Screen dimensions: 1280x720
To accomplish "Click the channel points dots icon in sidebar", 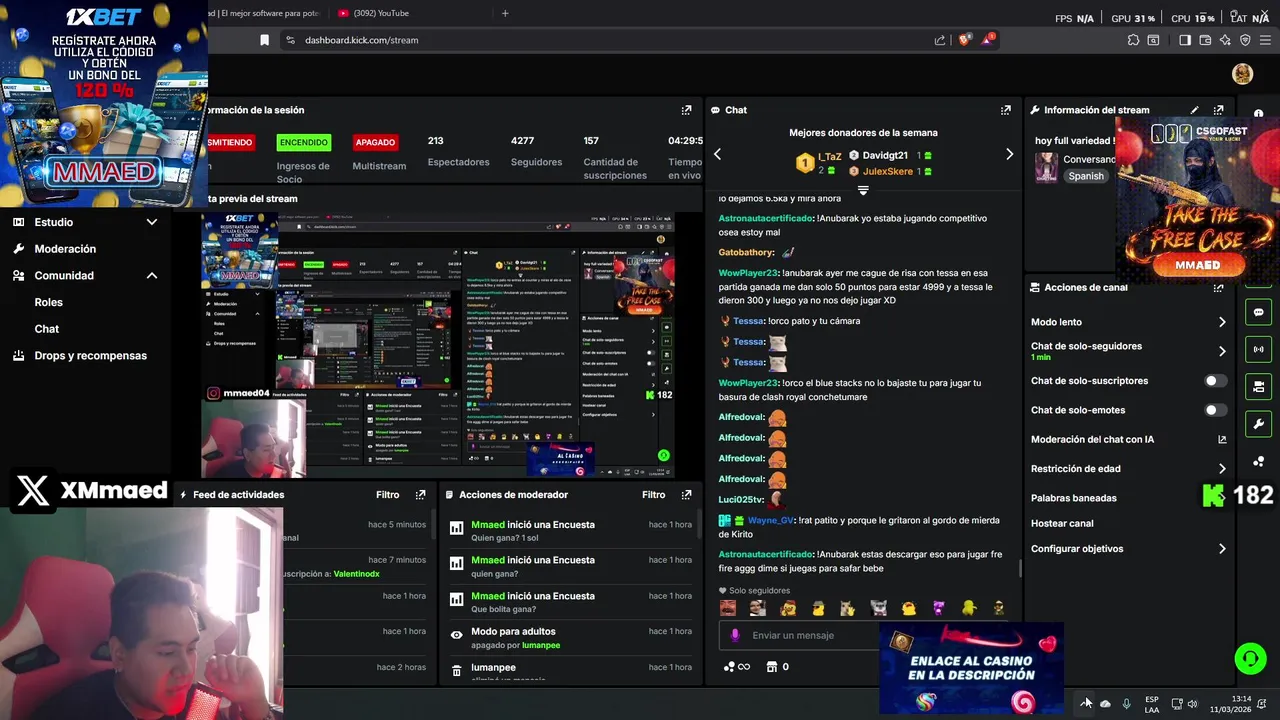I will (1258, 461).
